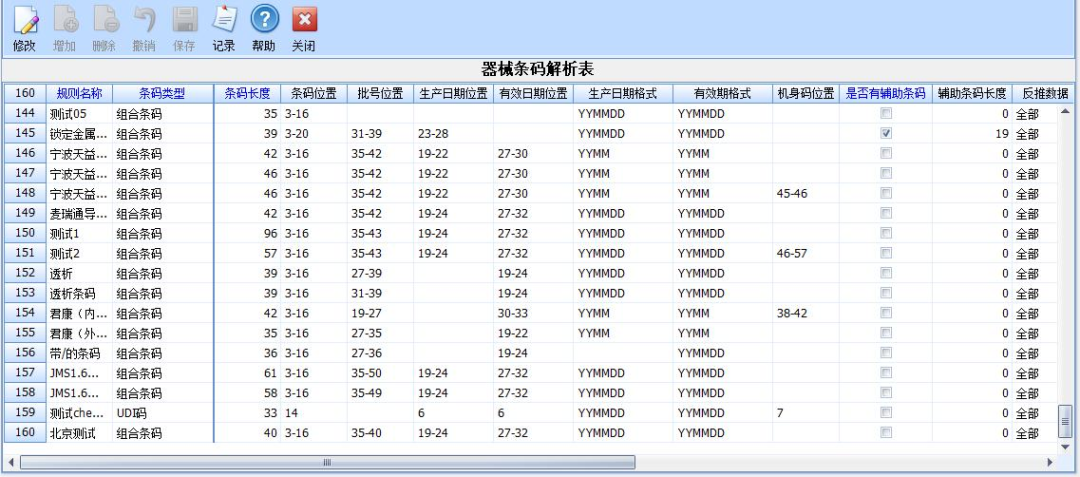Image resolution: width=1080 pixels, height=477 pixels.
Task: Check auxiliary barcode checkbox in row 144
Action: [x=885, y=113]
